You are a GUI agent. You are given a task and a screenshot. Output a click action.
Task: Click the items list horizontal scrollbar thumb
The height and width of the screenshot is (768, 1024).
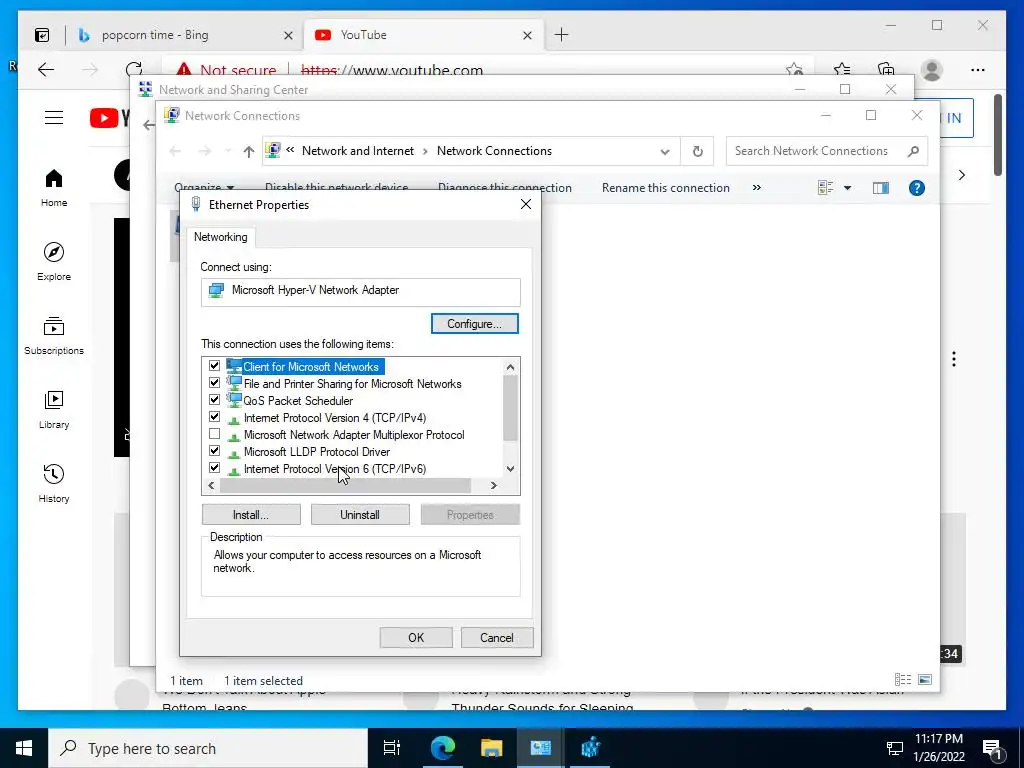click(x=345, y=485)
